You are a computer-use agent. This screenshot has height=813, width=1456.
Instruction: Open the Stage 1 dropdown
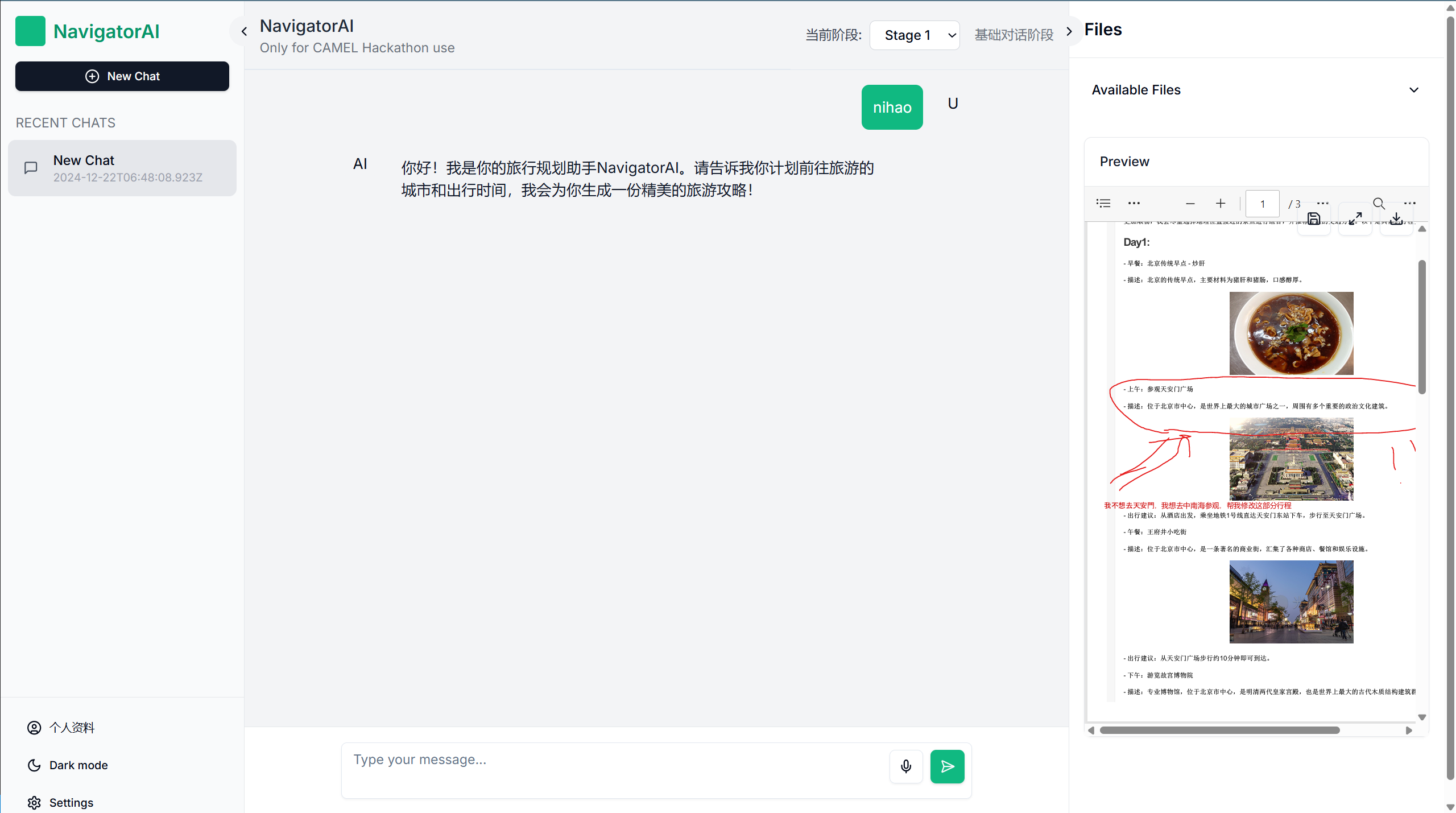915,35
